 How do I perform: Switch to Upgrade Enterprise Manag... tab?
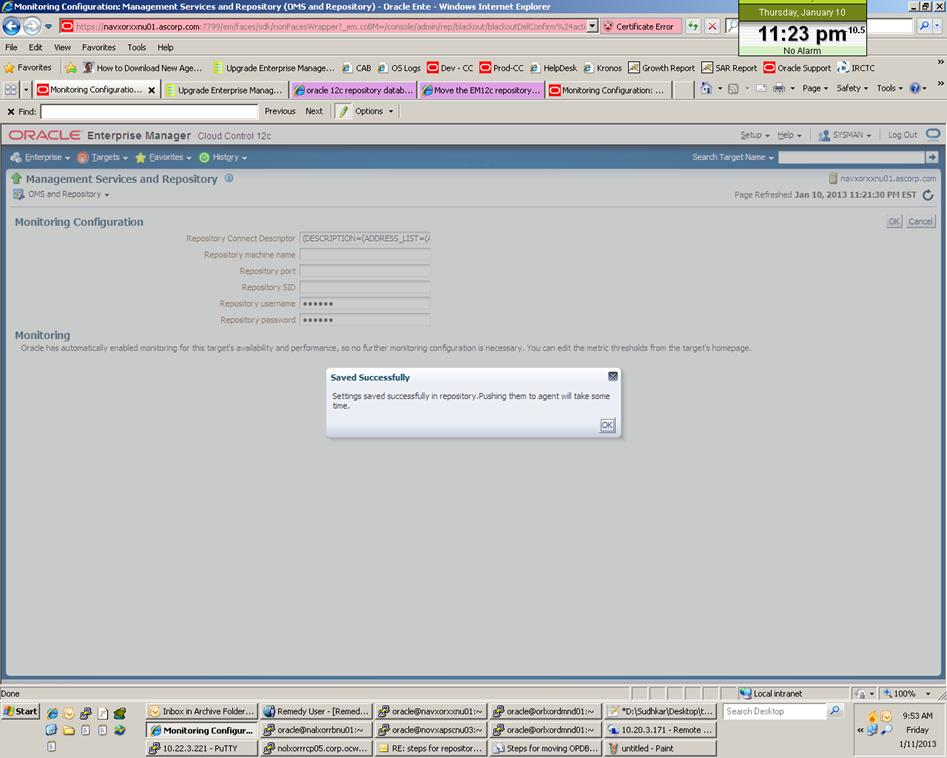[224, 90]
